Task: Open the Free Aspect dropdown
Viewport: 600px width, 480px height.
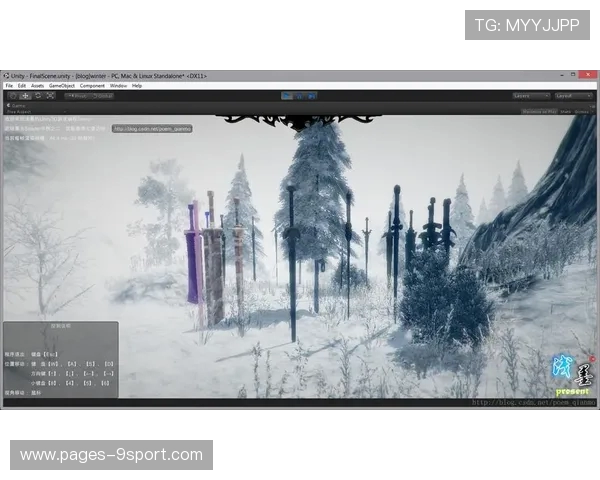Action: pos(22,112)
